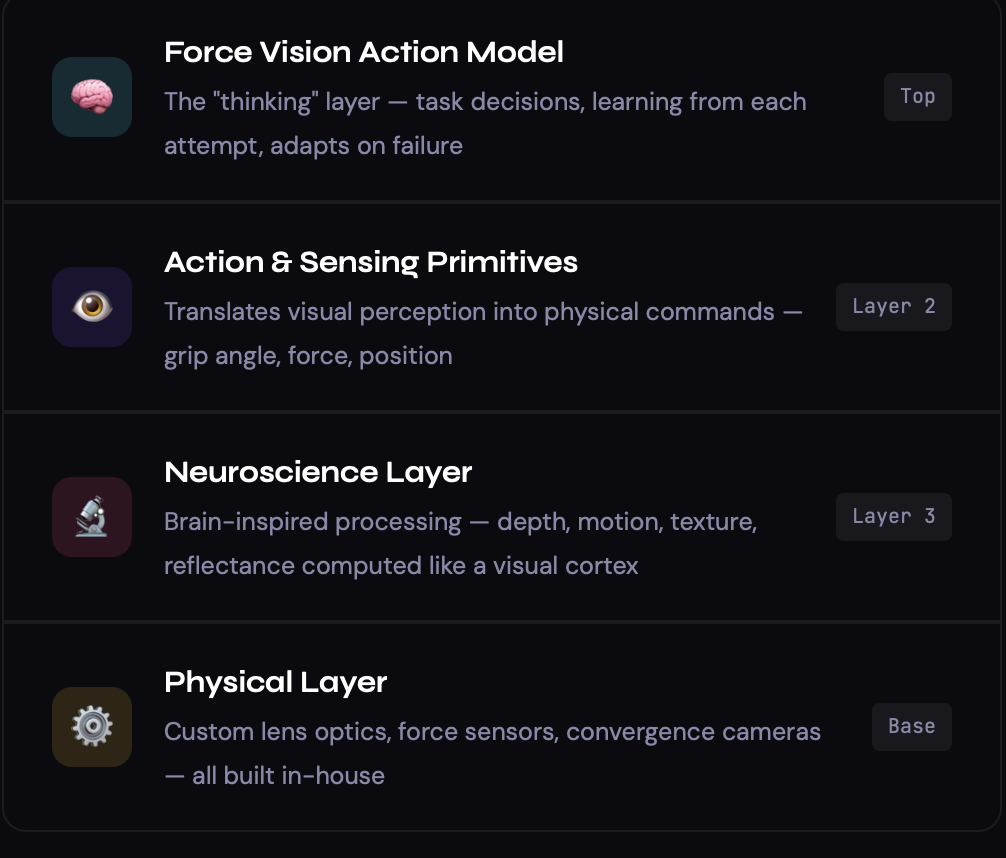Click the brain-inspired processing description
Screen dimensions: 1006x858
(x=460, y=522)
